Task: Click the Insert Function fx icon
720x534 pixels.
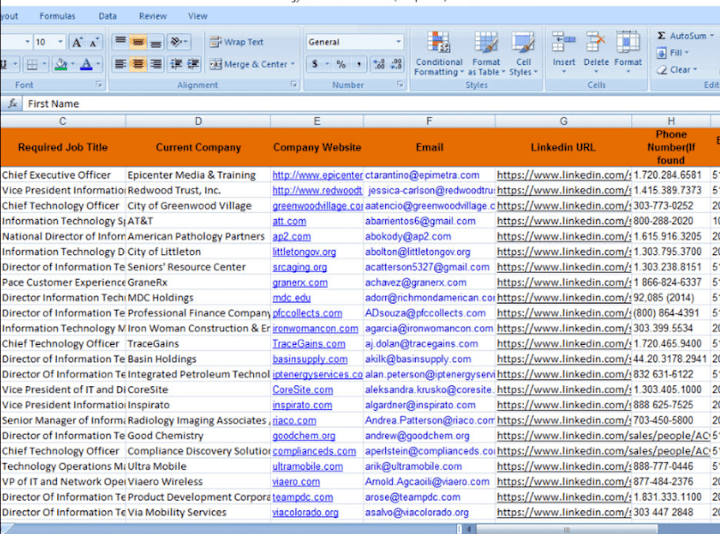Action: (x=12, y=104)
